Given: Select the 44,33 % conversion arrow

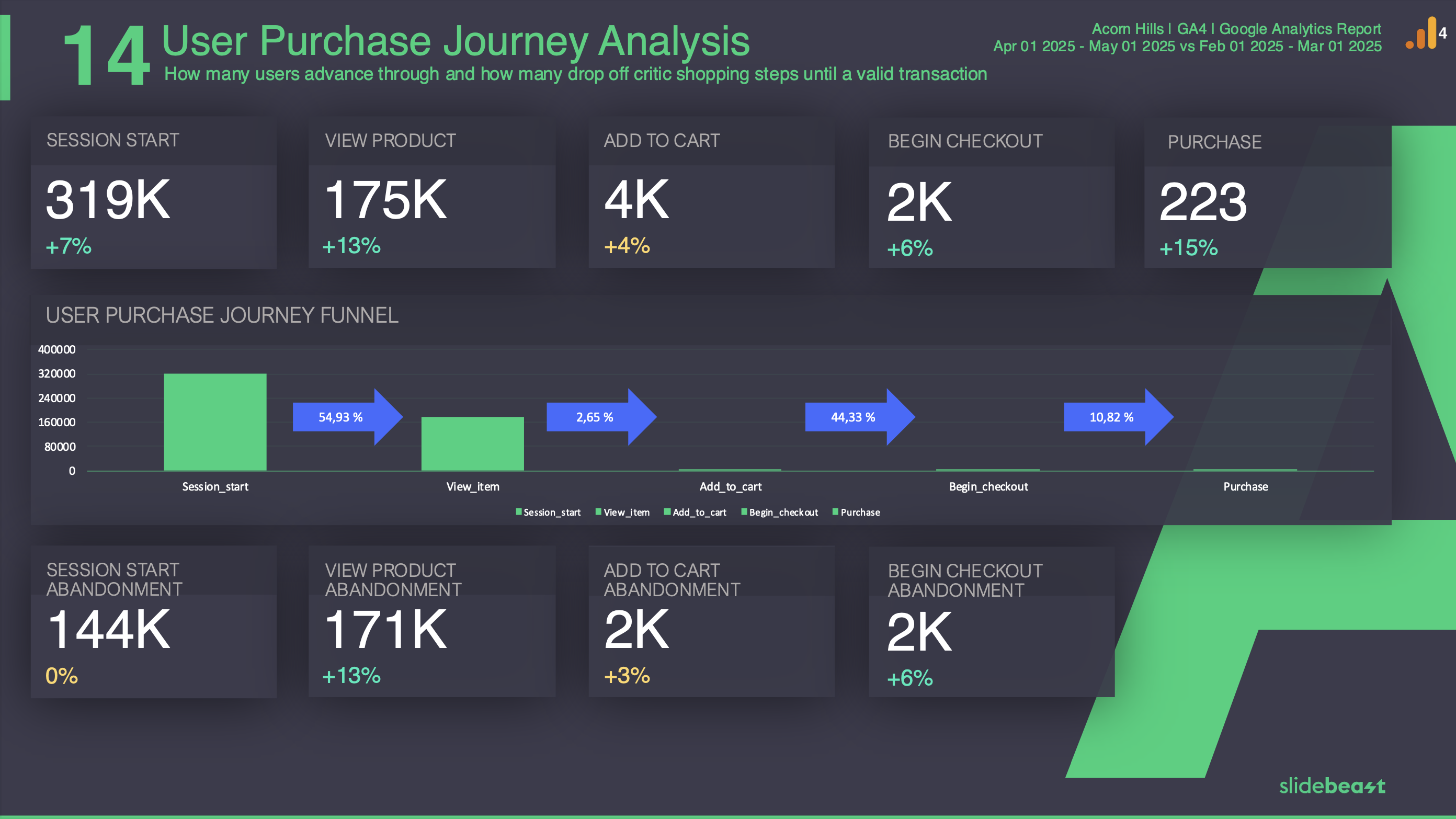Looking at the screenshot, I should click(860, 417).
